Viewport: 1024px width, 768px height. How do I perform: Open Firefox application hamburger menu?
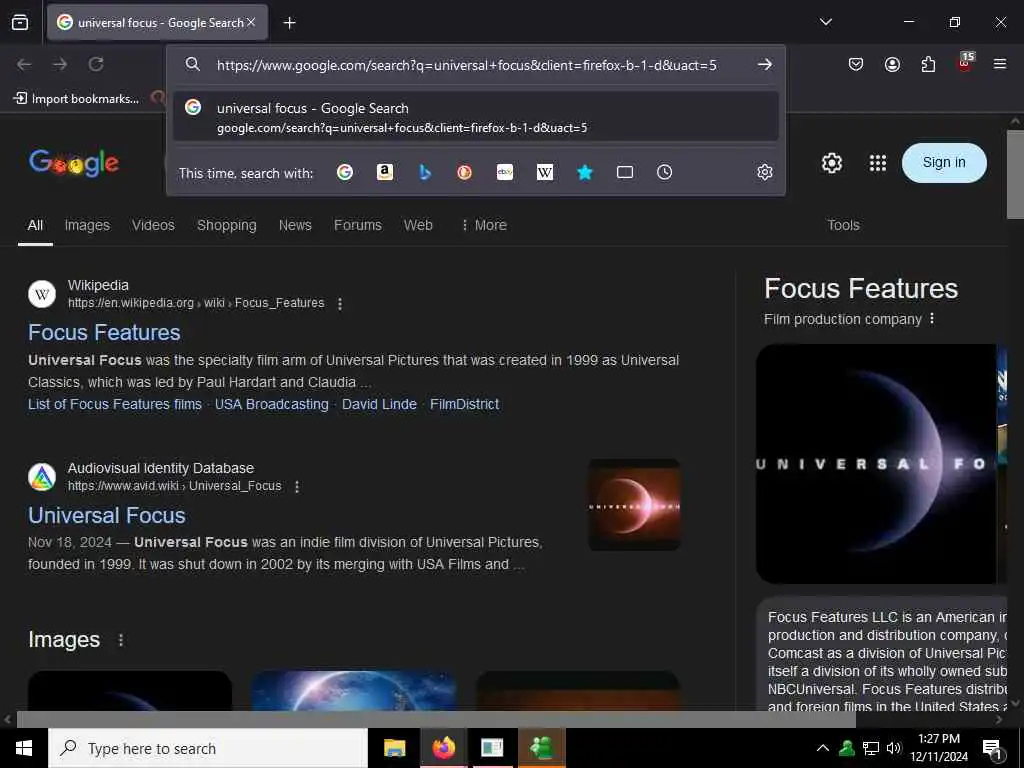pyautogui.click(x=1000, y=64)
